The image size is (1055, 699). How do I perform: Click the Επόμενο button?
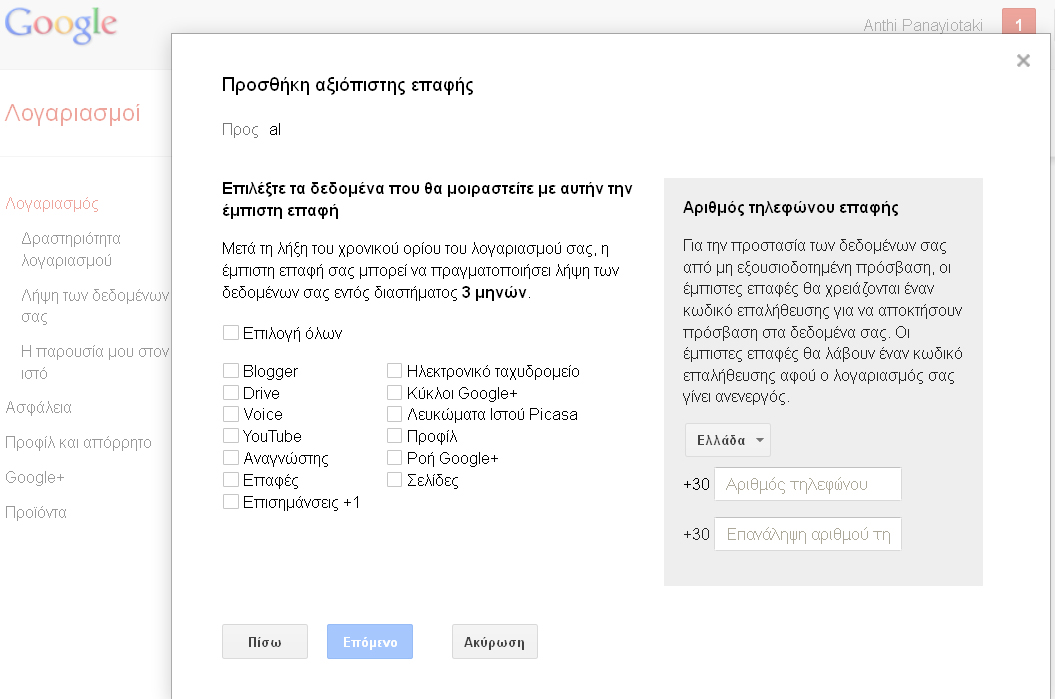pyautogui.click(x=370, y=642)
